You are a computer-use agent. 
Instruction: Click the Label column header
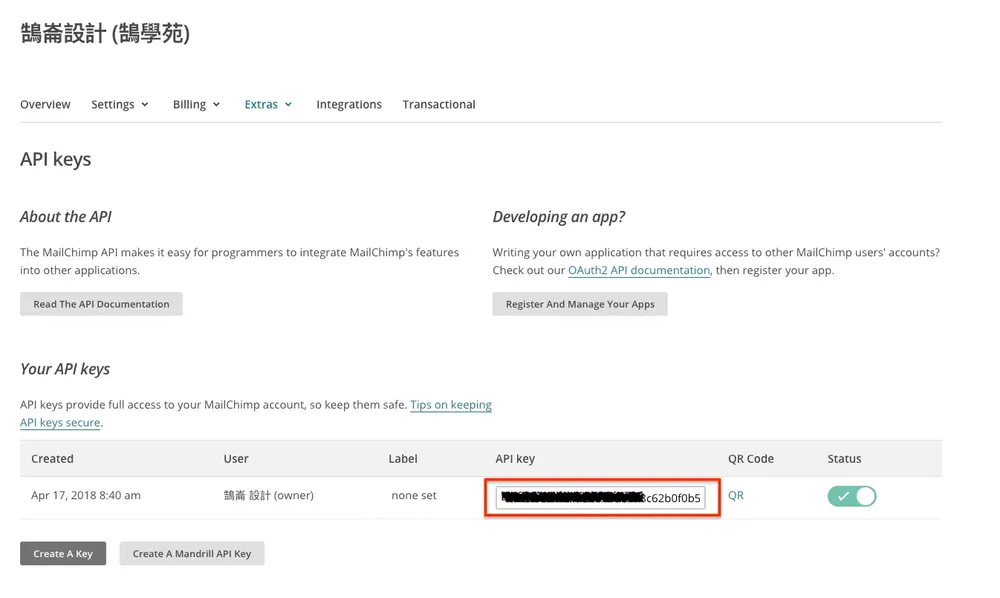403,458
